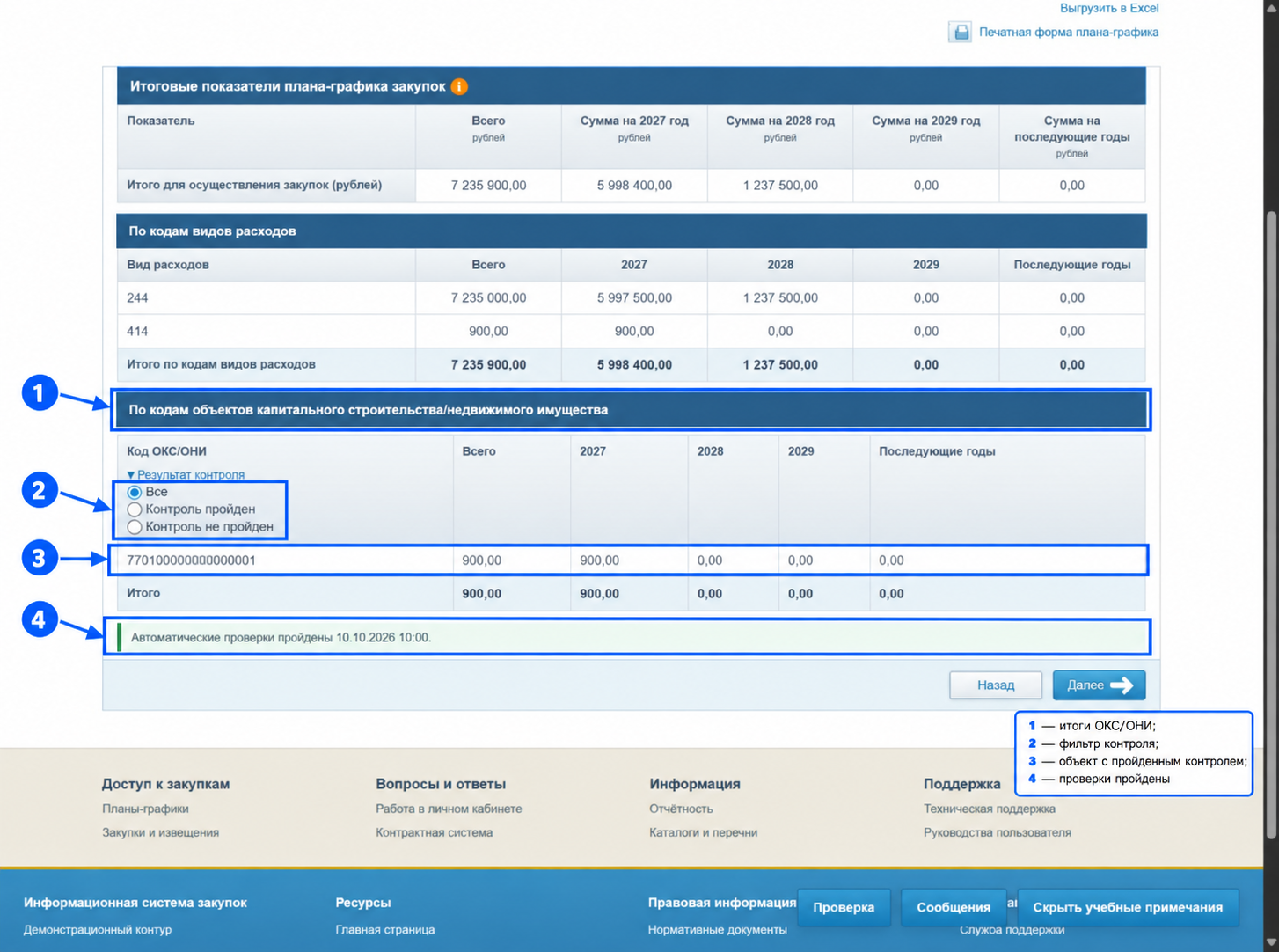Viewport: 1279px width, 952px height.
Task: Click expense type code 244
Action: pos(137,297)
